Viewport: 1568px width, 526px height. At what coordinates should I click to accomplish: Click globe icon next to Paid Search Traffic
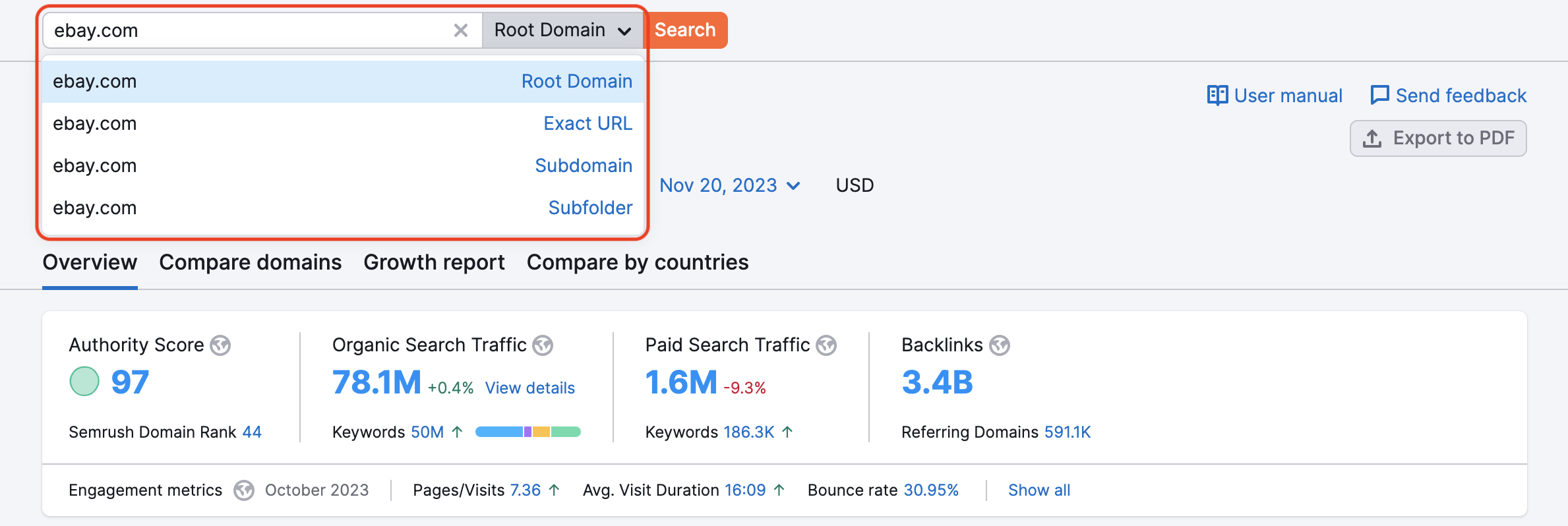tap(826, 345)
